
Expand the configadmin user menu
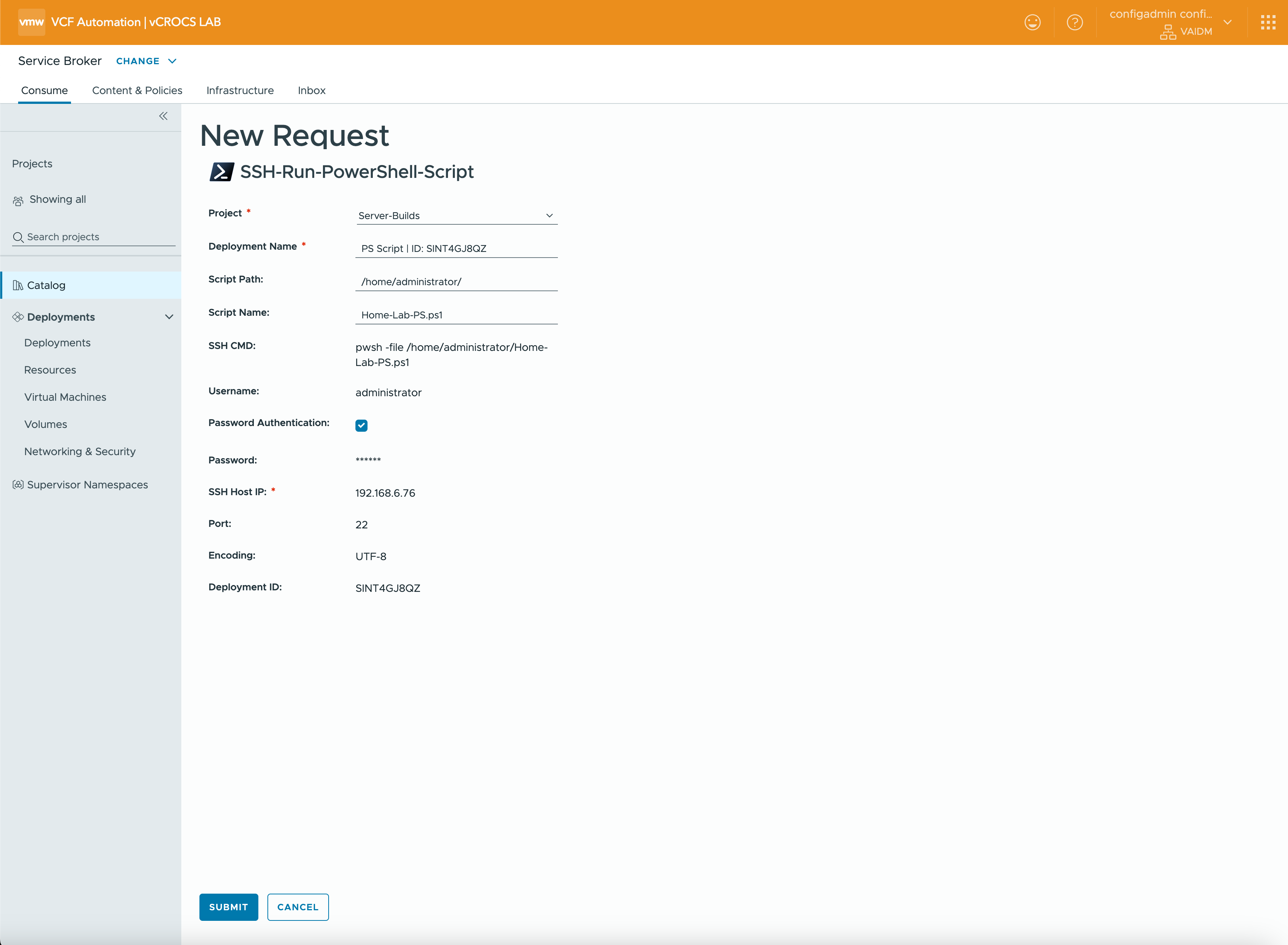pos(1227,22)
